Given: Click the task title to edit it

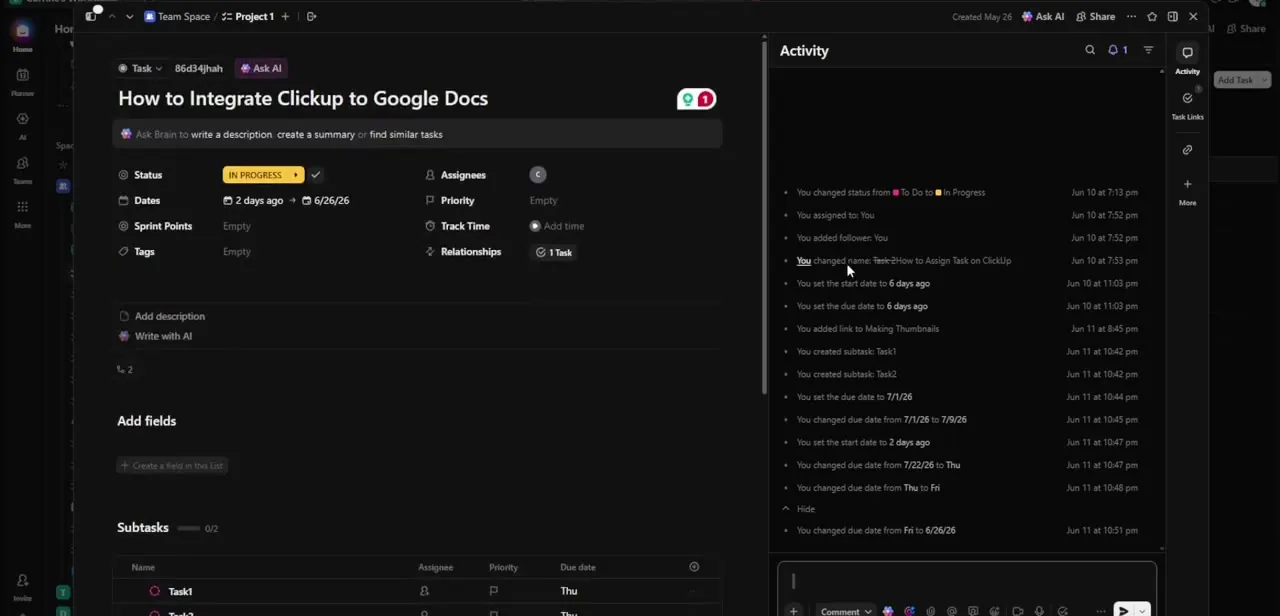Looking at the screenshot, I should tap(303, 98).
